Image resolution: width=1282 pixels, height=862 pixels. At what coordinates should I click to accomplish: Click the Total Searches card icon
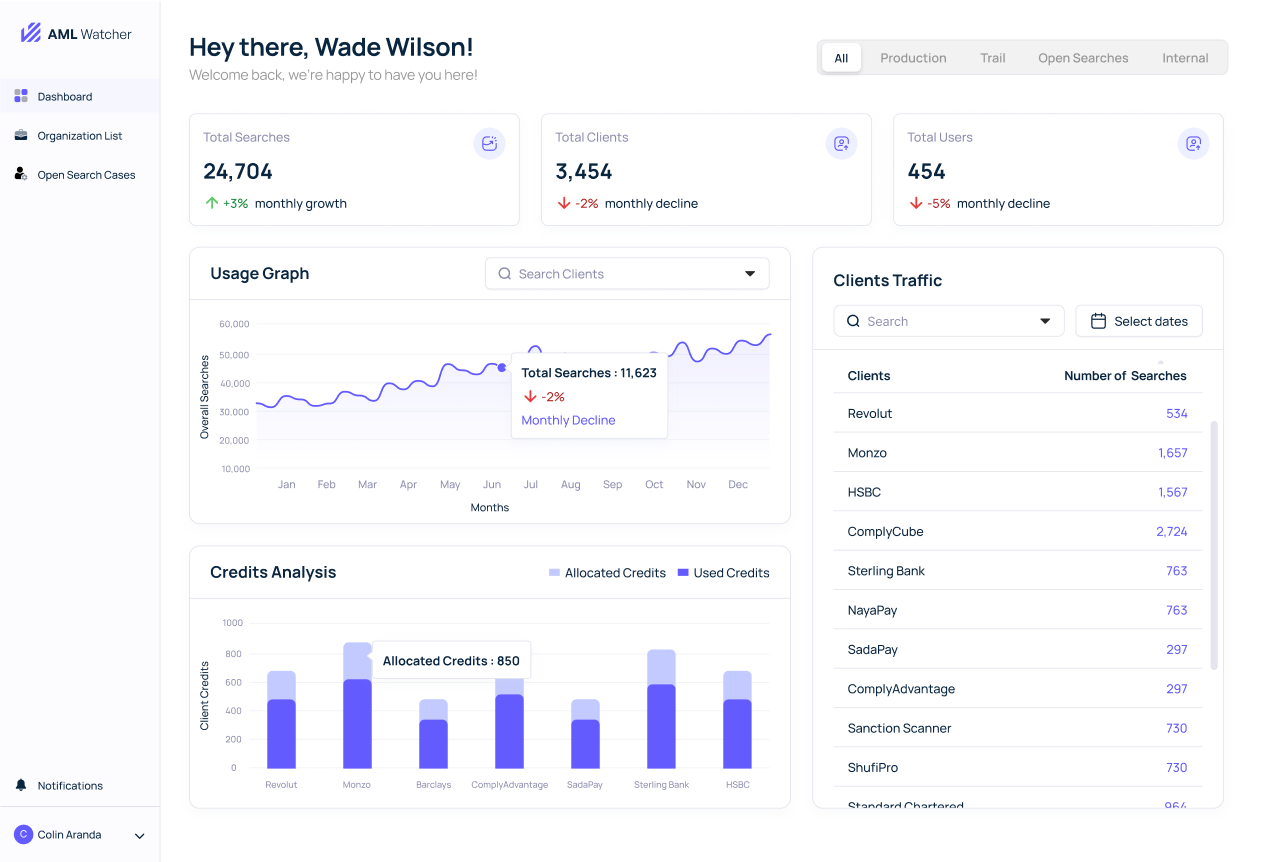[489, 143]
